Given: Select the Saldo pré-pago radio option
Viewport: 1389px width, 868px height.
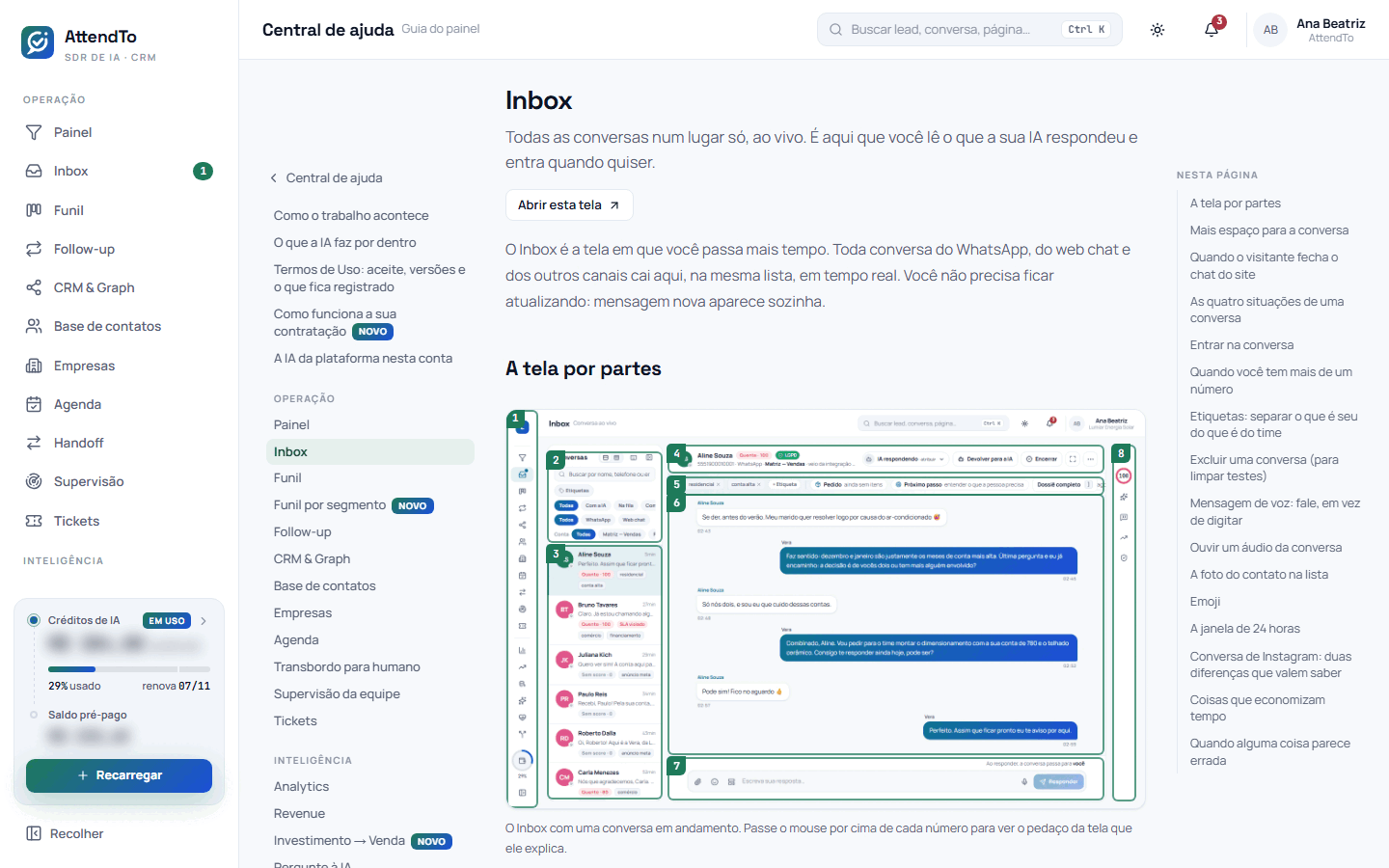Looking at the screenshot, I should click(34, 715).
